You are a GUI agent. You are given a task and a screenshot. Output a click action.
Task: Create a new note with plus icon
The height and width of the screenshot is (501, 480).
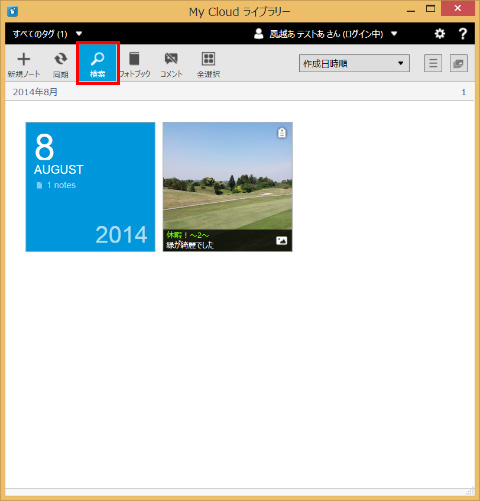point(24,65)
